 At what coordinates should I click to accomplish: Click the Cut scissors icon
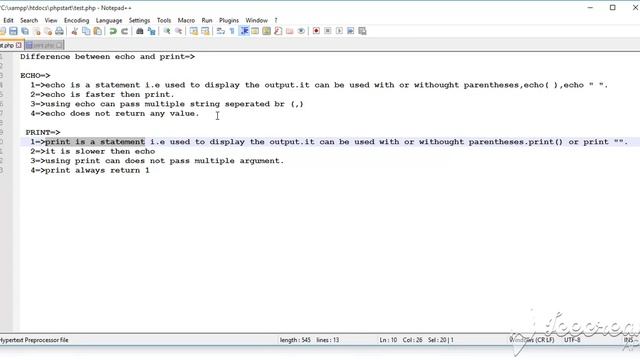74,31
